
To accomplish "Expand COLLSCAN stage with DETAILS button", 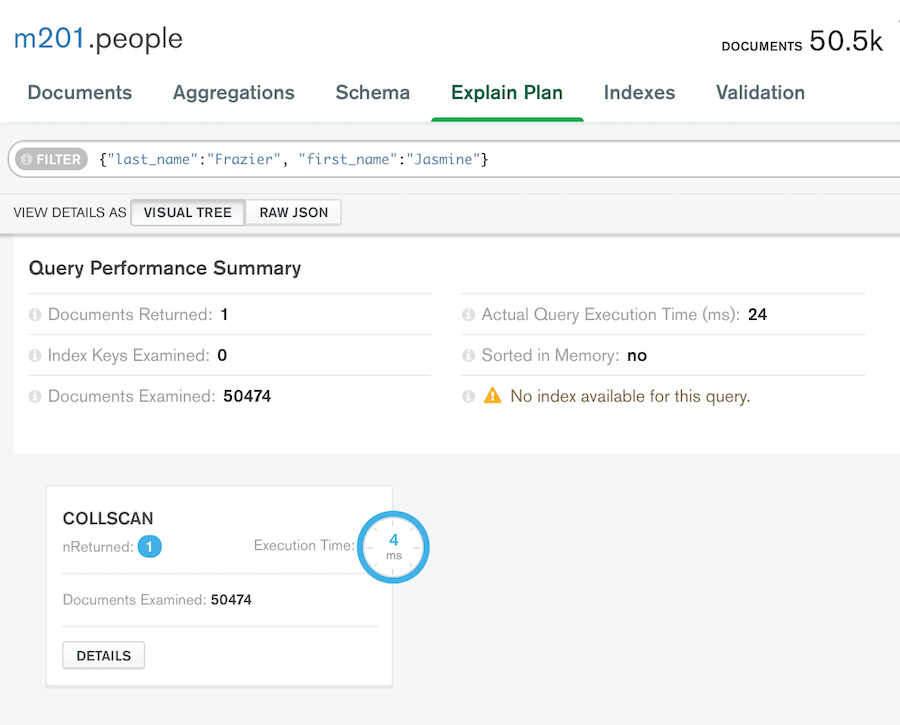I will (x=103, y=656).
